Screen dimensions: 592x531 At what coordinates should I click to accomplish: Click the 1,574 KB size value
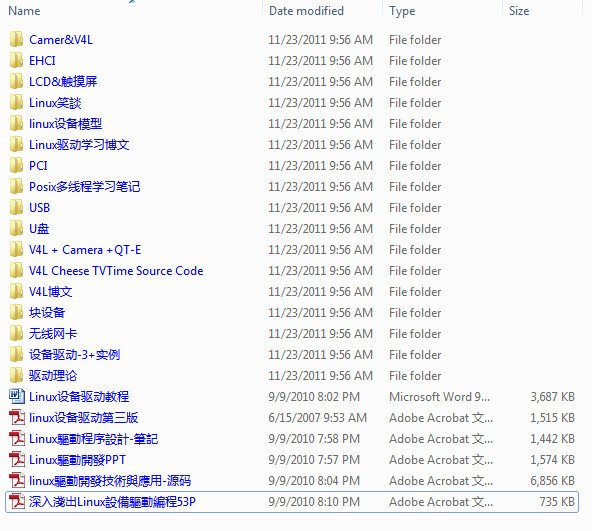[x=552, y=460]
